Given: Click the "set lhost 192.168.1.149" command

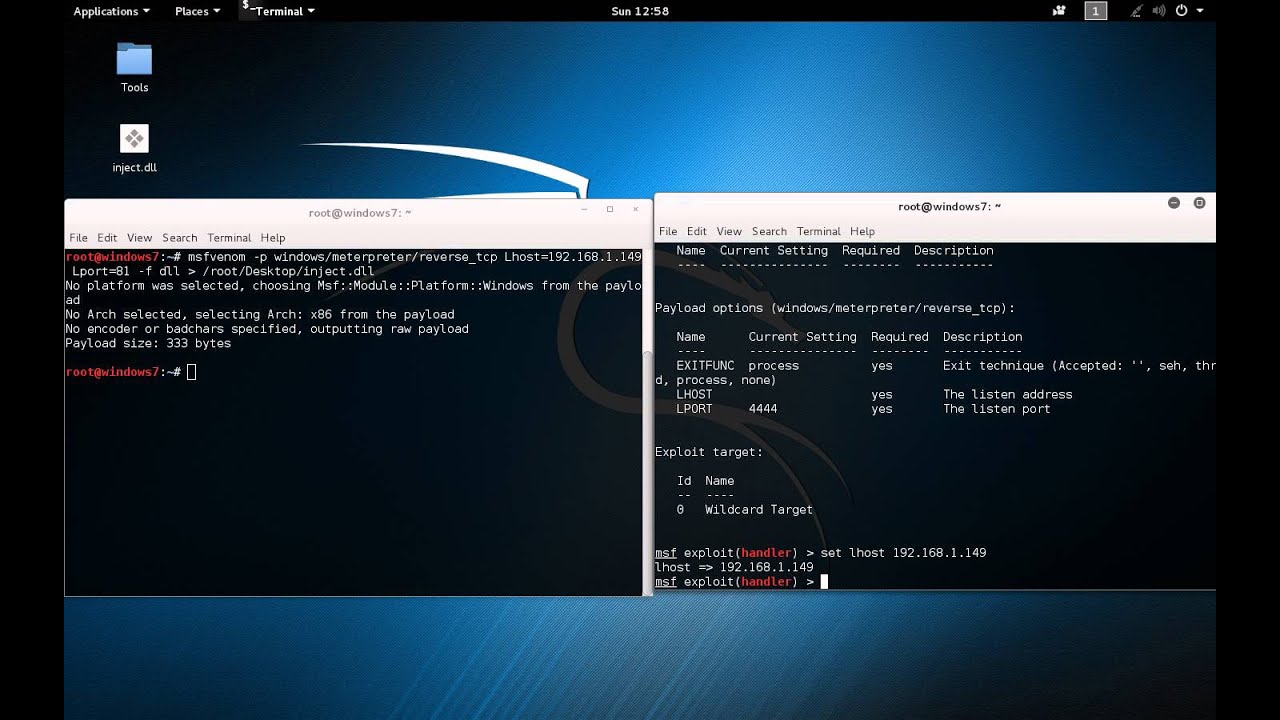Looking at the screenshot, I should (x=903, y=553).
